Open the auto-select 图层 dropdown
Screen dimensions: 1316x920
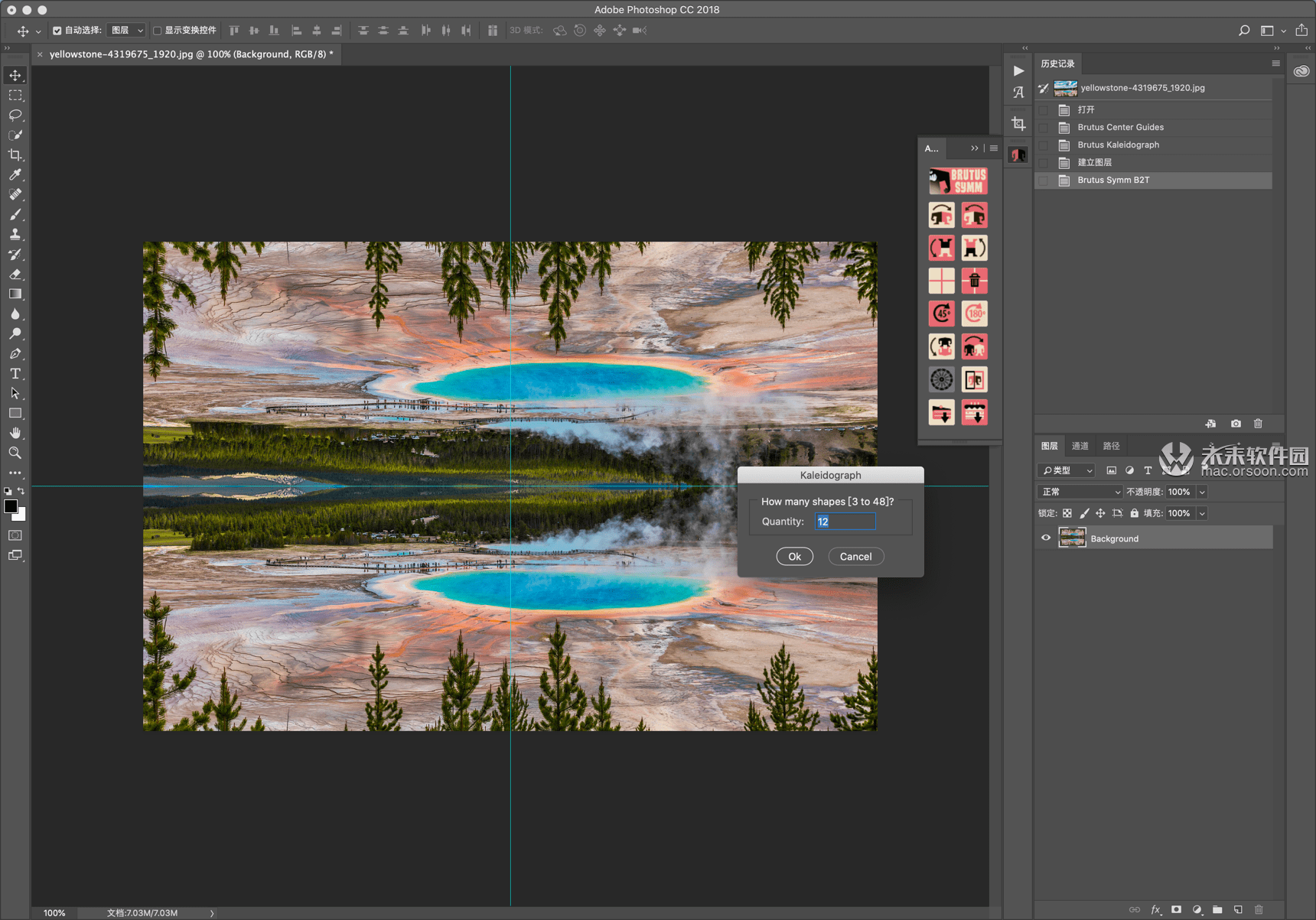tap(126, 31)
